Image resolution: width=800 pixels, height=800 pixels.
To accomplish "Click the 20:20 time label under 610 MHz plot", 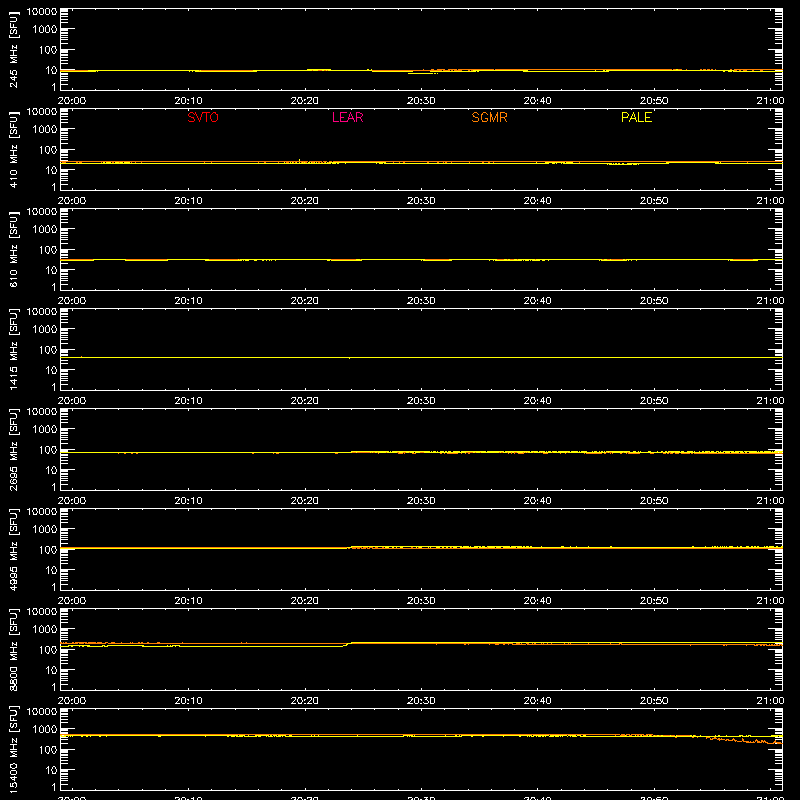I will 305,301.
